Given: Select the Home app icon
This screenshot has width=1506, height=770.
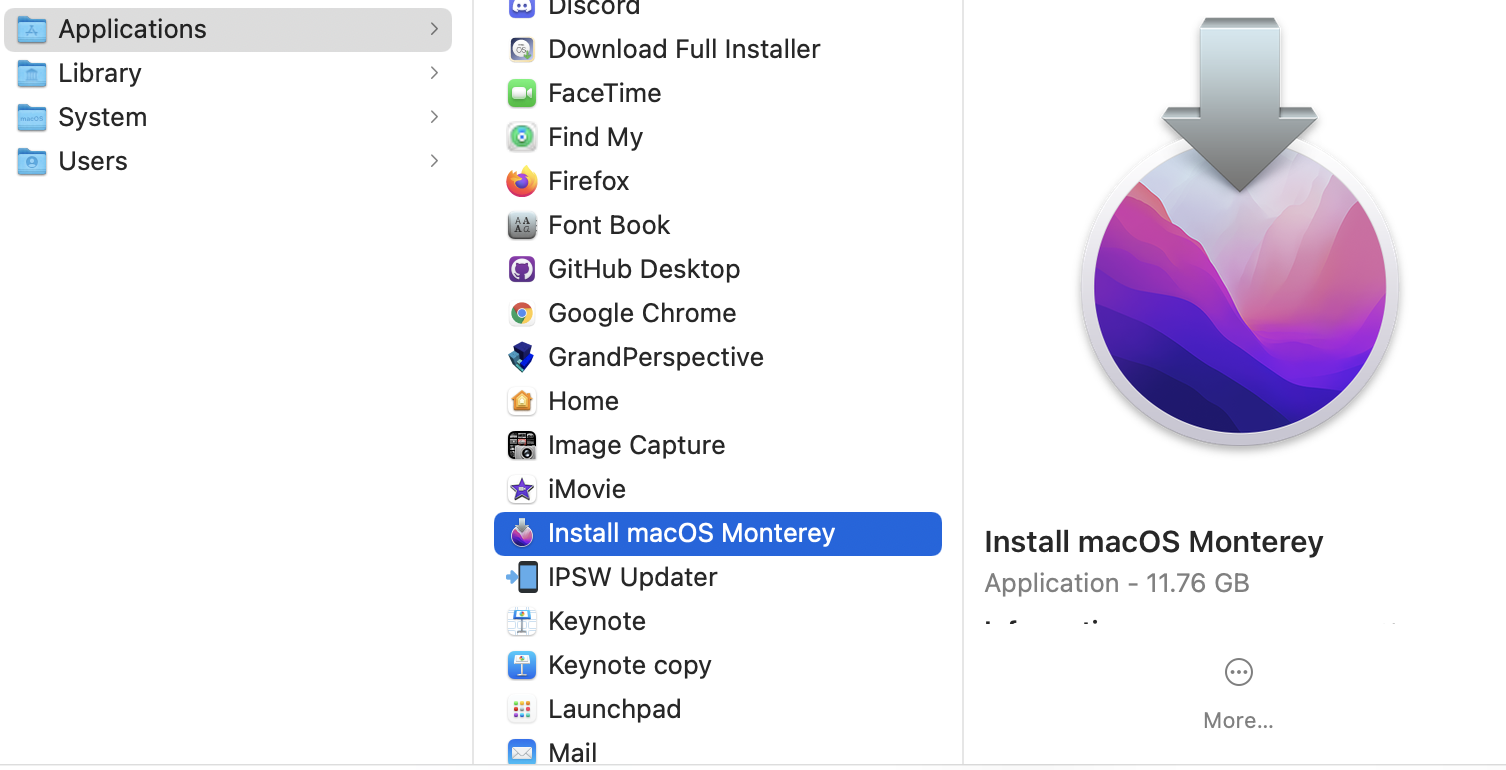Looking at the screenshot, I should tap(522, 401).
